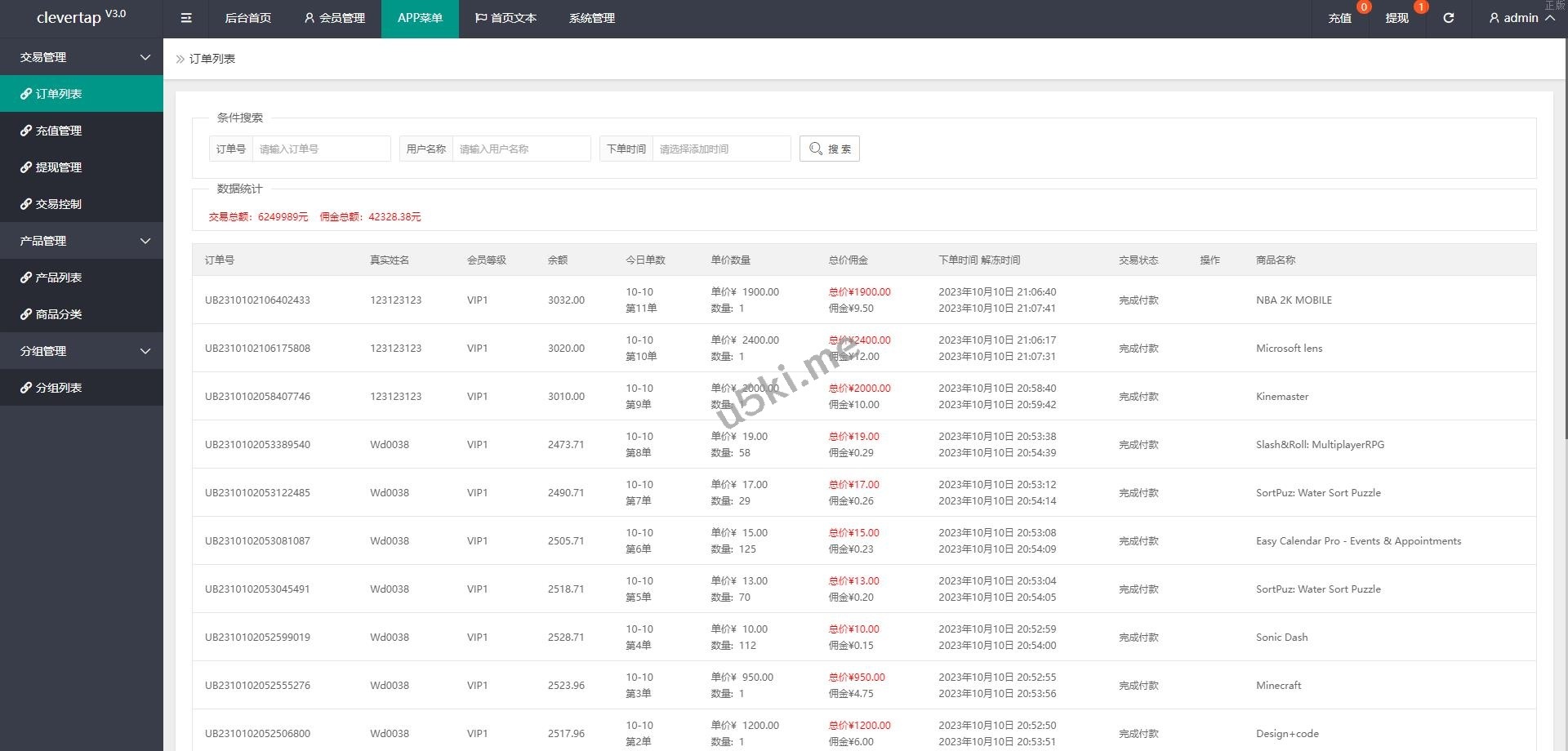Click the link icon beside 充值管理
This screenshot has width=1568, height=751.
point(26,131)
